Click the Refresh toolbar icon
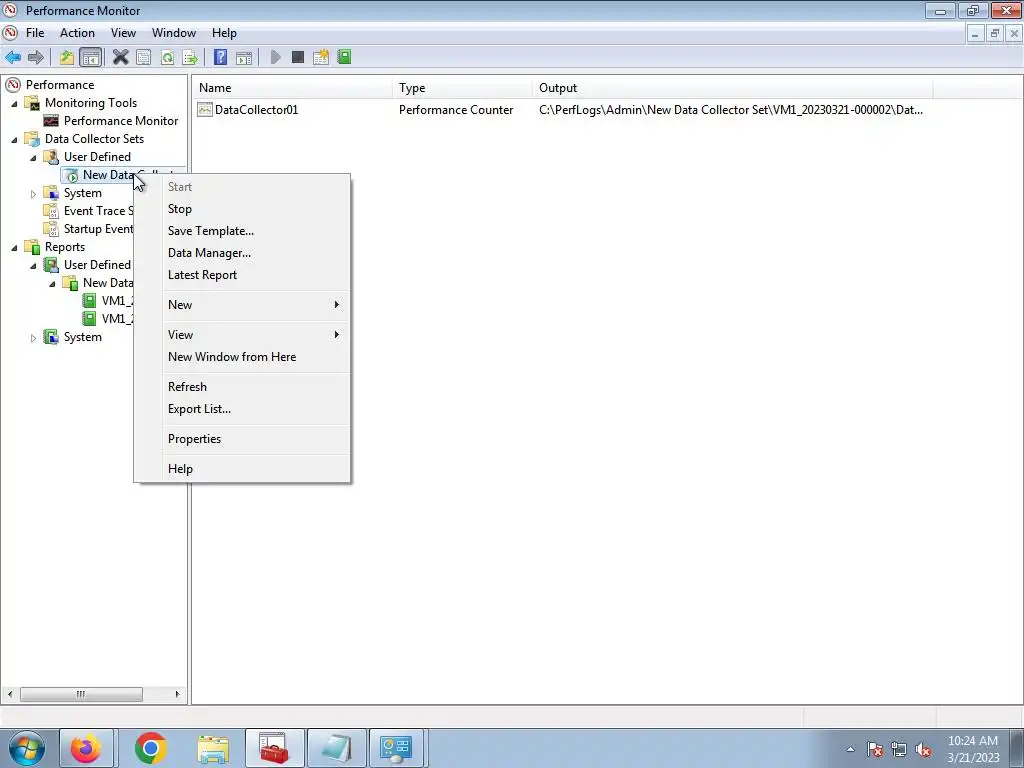This screenshot has width=1024, height=768. tap(167, 57)
